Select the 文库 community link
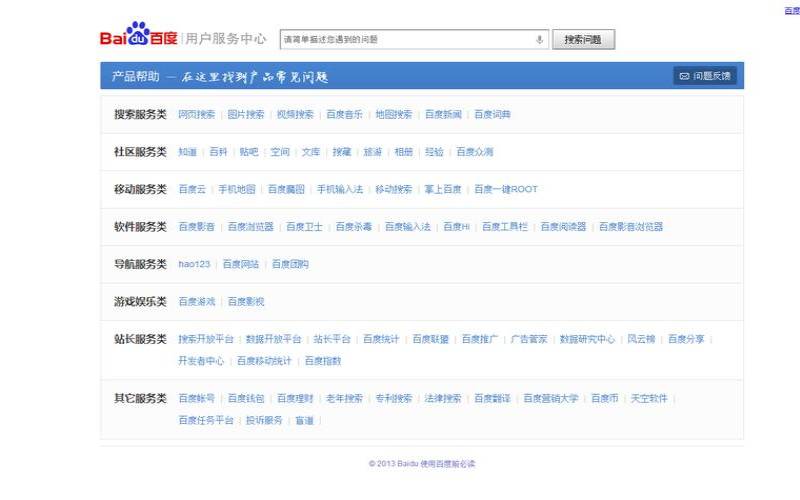Screen dimensions: 800x500 [311, 152]
